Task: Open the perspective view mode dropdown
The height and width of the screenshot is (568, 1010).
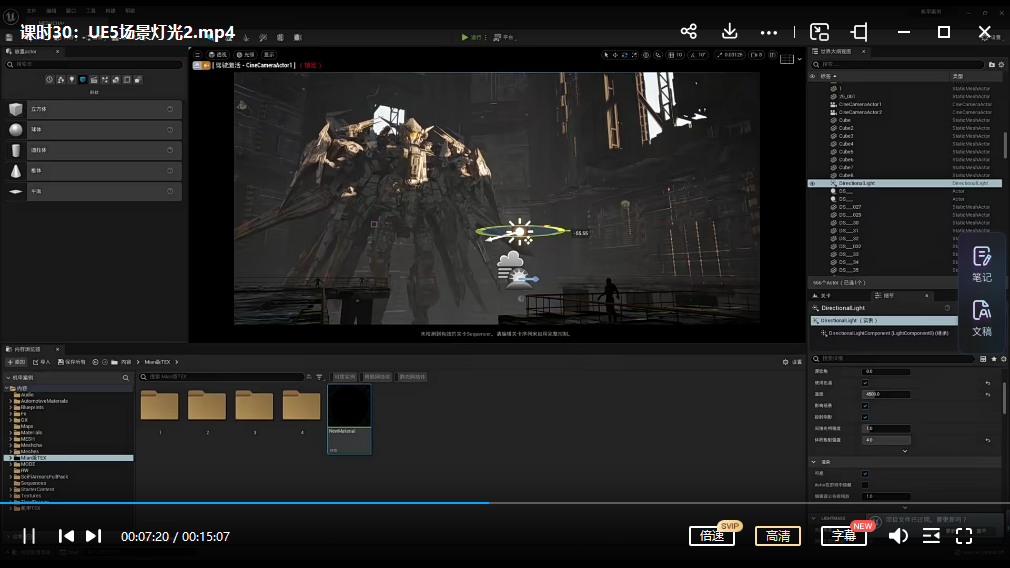Action: click(x=218, y=55)
